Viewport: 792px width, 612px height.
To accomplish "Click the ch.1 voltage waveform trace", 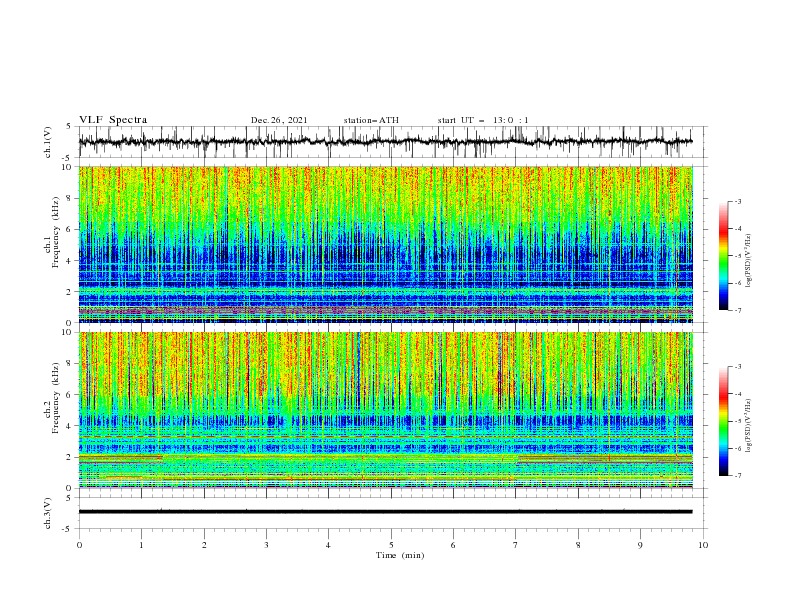I will [x=385, y=142].
